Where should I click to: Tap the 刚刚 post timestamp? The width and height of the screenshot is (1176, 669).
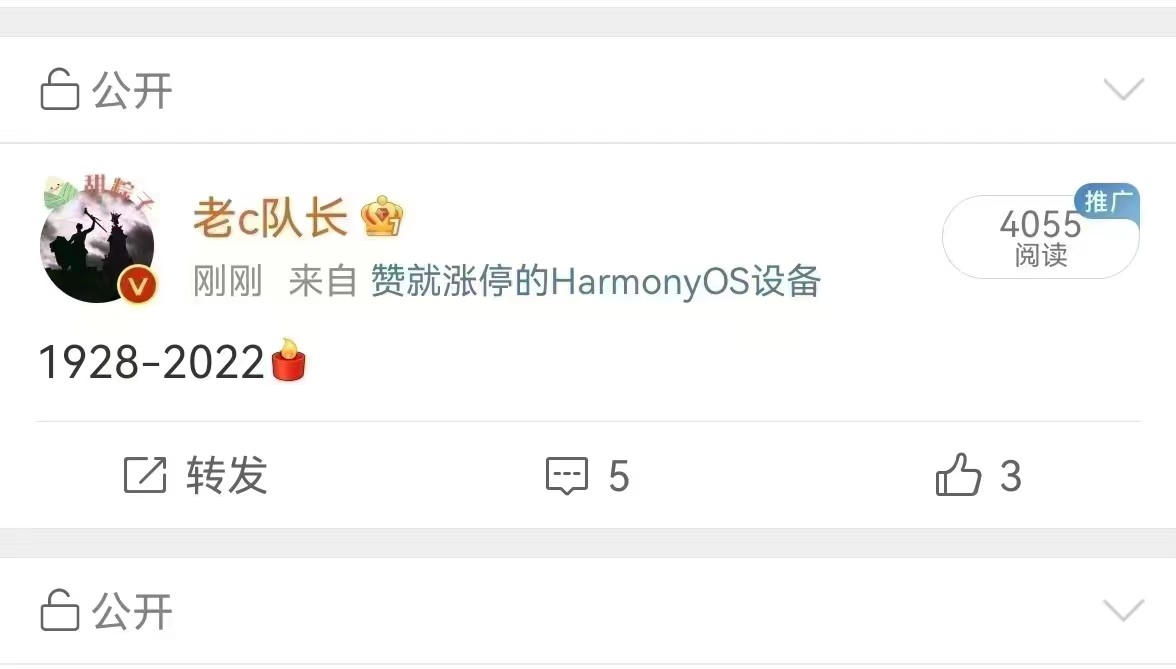click(227, 282)
